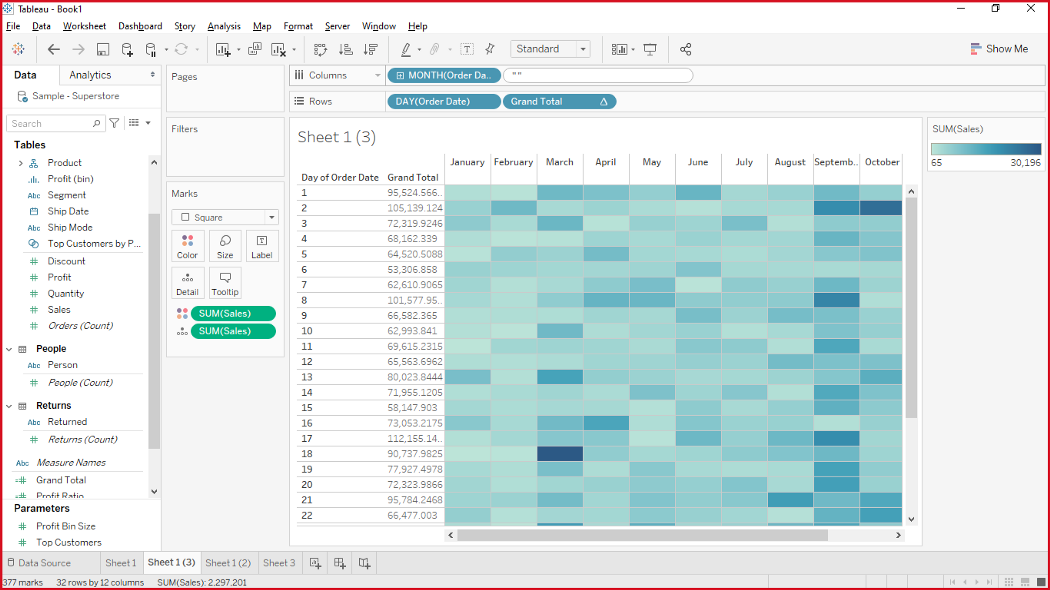Open the Color card in Marks
Screen dimensions: 1050x590
[188, 246]
